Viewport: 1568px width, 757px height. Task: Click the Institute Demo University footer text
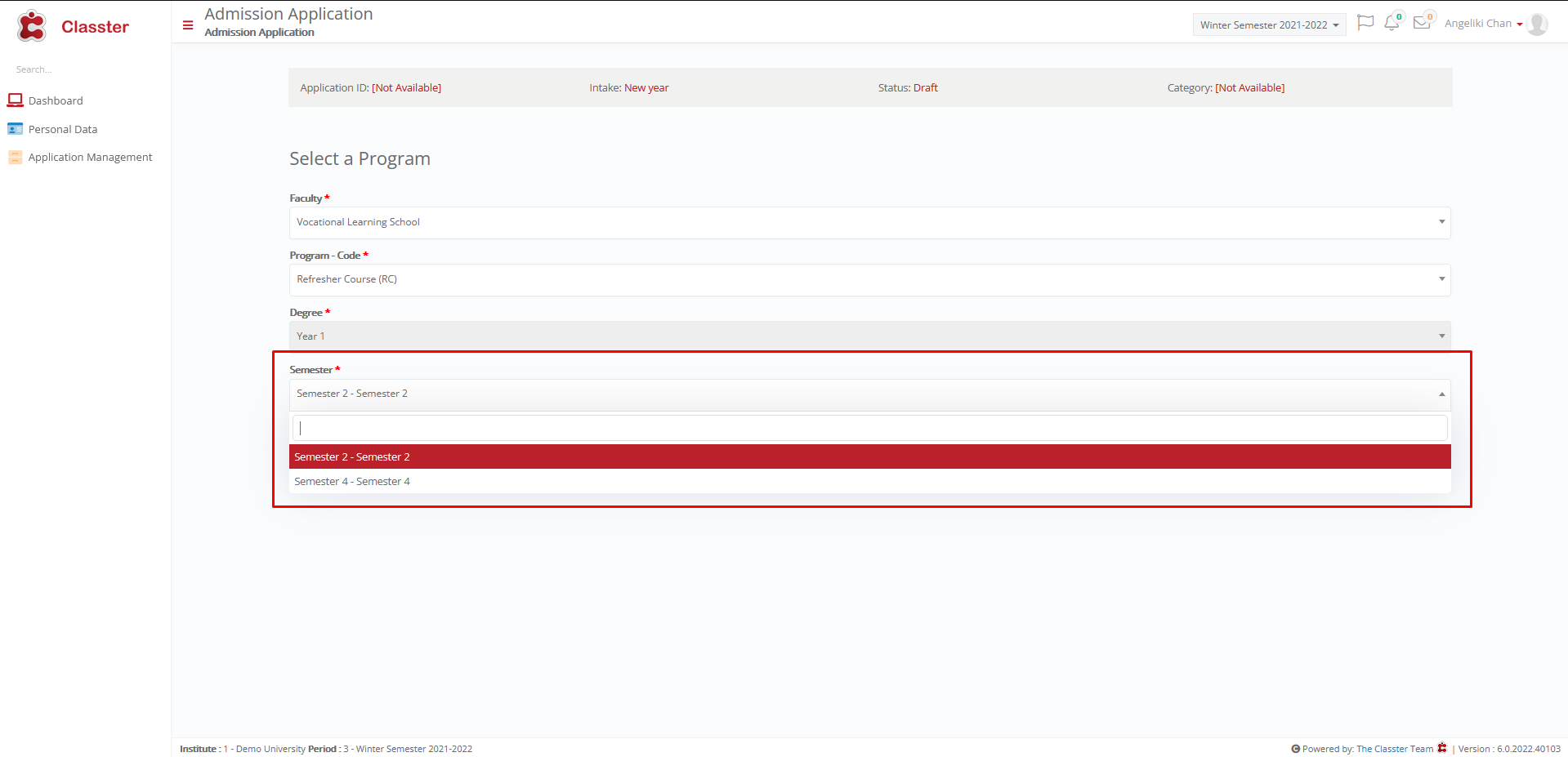click(x=243, y=749)
